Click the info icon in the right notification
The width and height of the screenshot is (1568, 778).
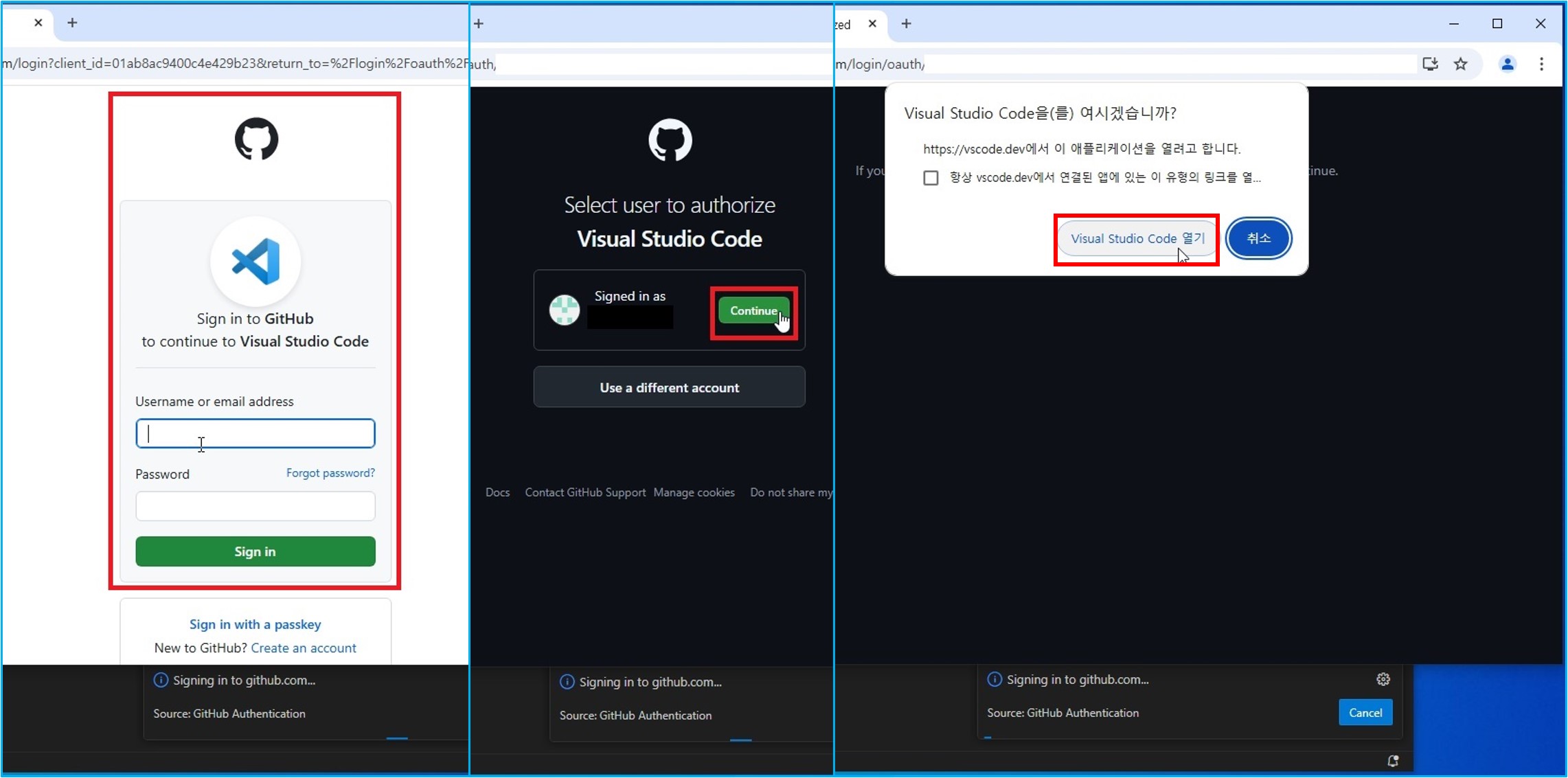coord(995,680)
